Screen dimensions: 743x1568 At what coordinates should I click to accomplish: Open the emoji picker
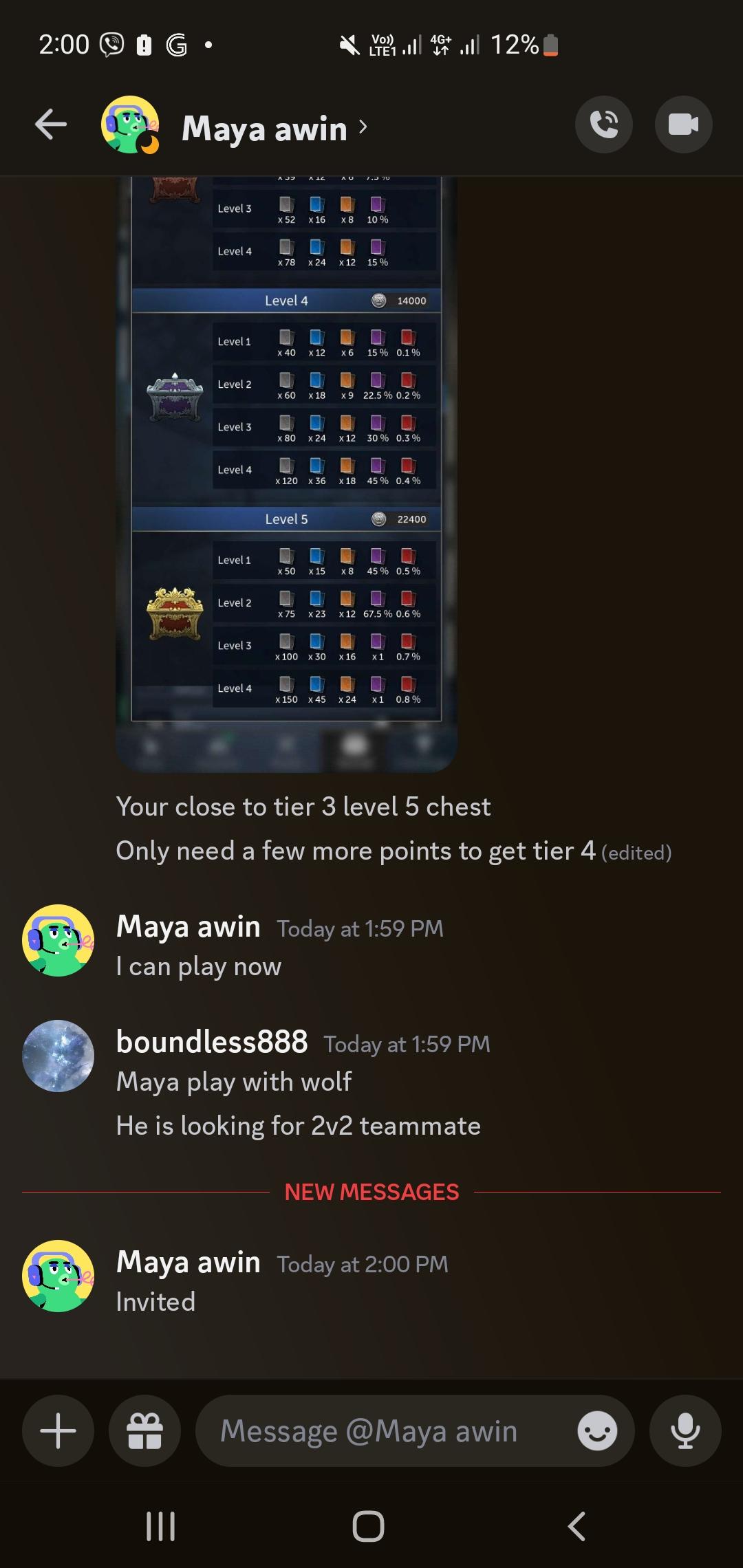[597, 1430]
